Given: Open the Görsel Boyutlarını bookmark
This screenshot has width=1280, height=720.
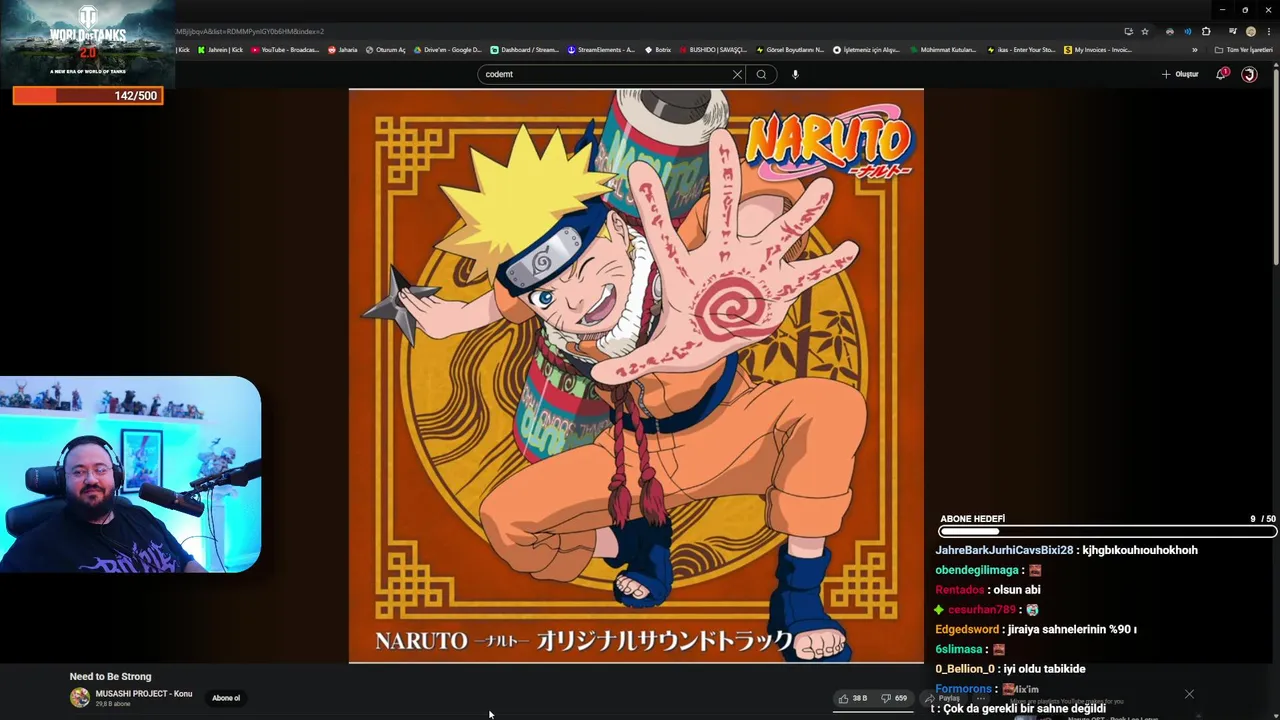Looking at the screenshot, I should (789, 50).
